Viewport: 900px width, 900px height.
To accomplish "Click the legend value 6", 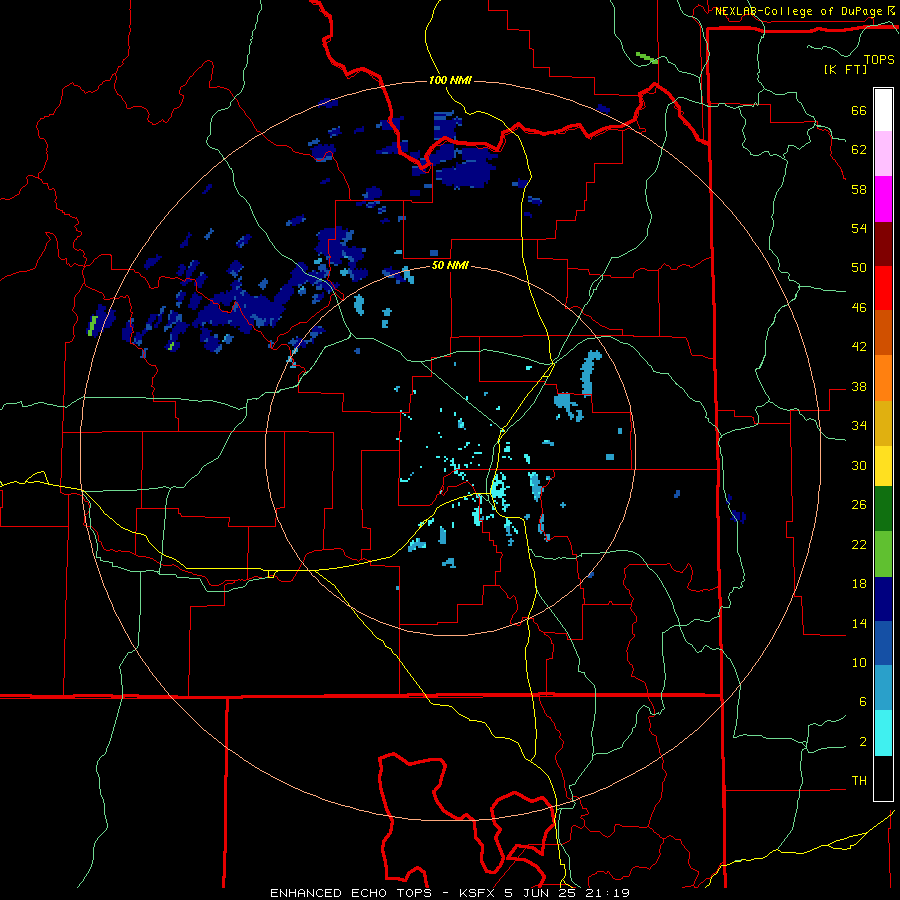I will coord(863,701).
